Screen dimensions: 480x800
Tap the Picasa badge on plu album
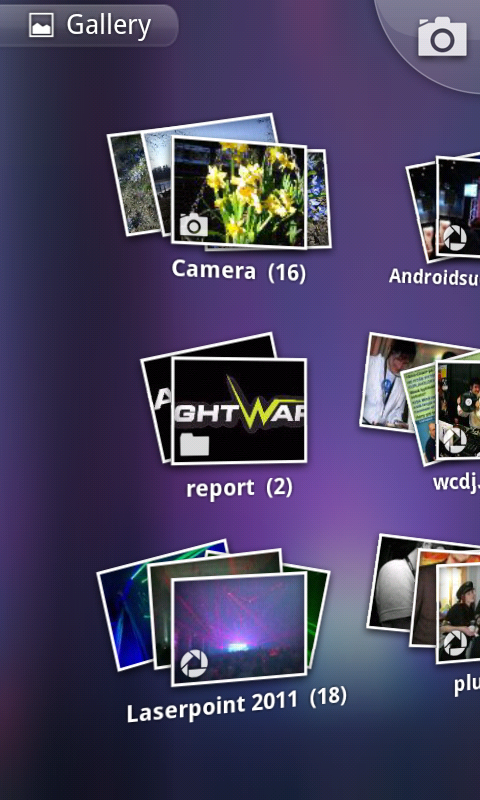455,643
